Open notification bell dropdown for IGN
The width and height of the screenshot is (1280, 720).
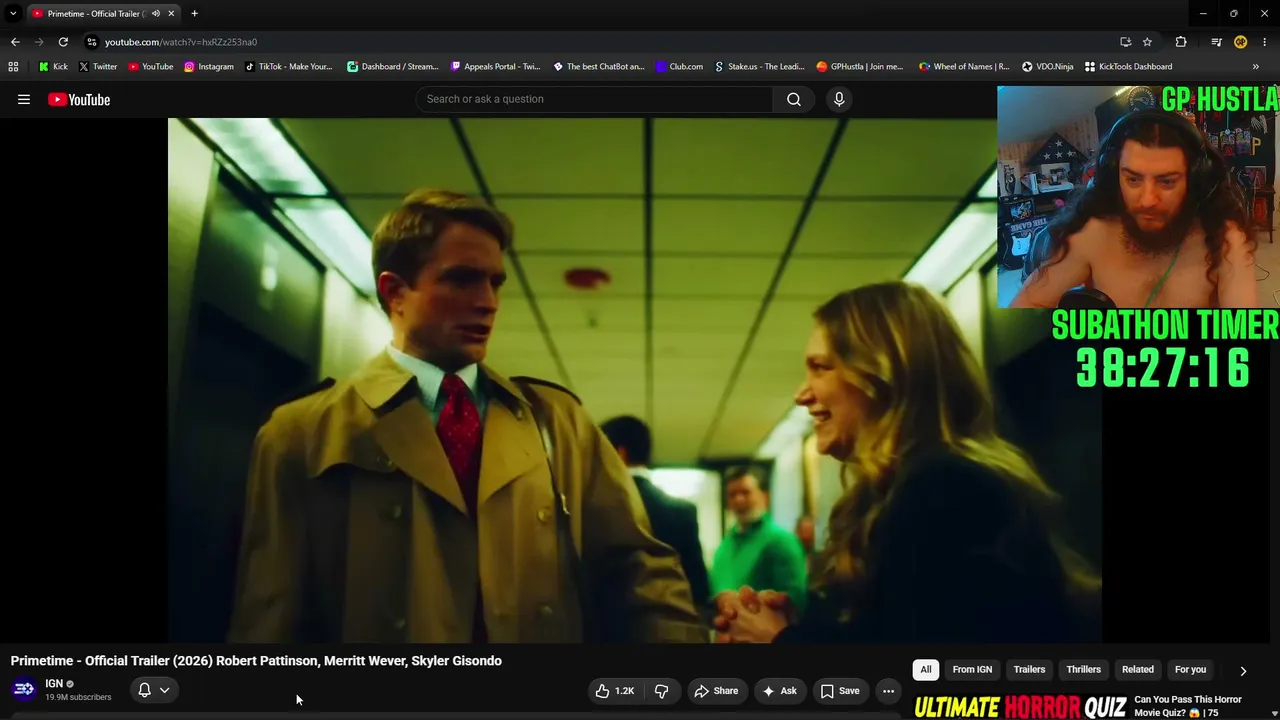pyautogui.click(x=154, y=690)
